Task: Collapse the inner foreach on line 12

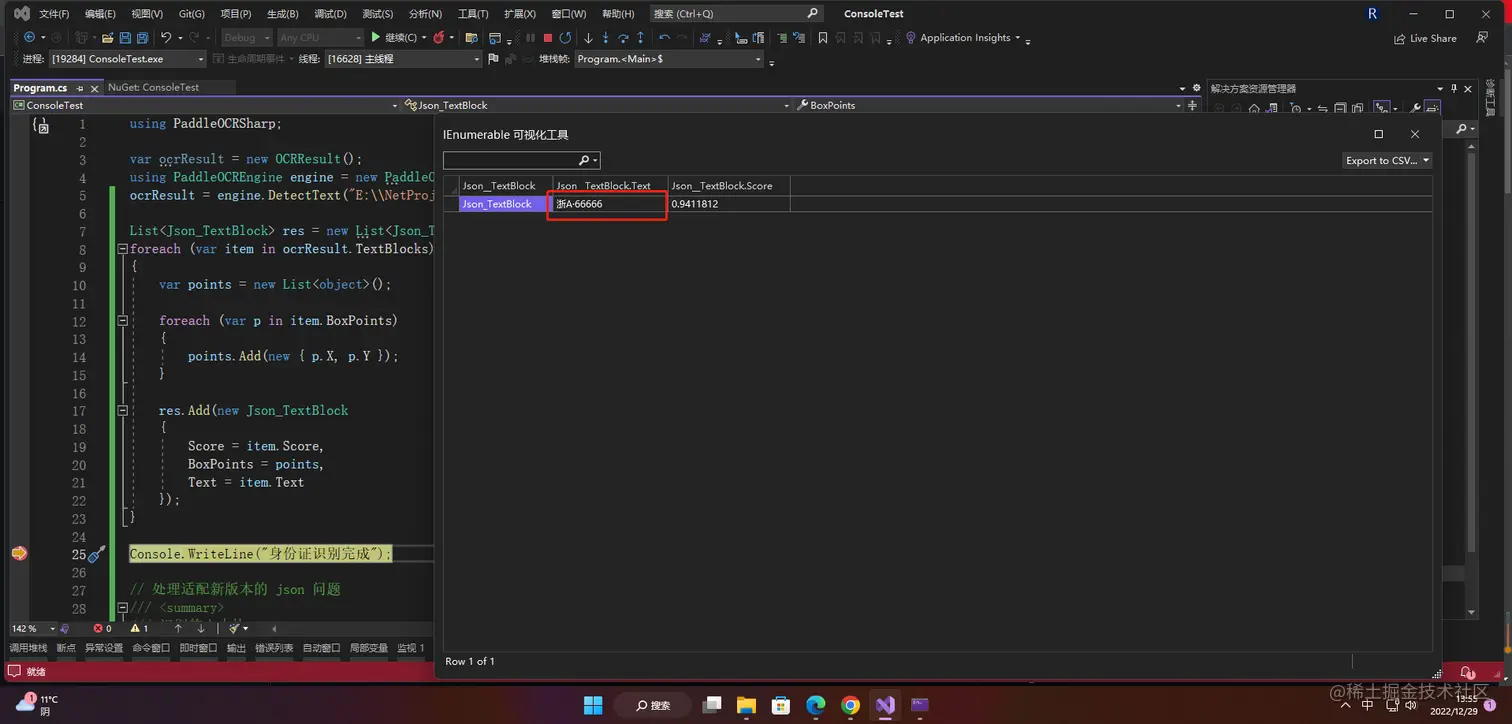Action: (122, 321)
